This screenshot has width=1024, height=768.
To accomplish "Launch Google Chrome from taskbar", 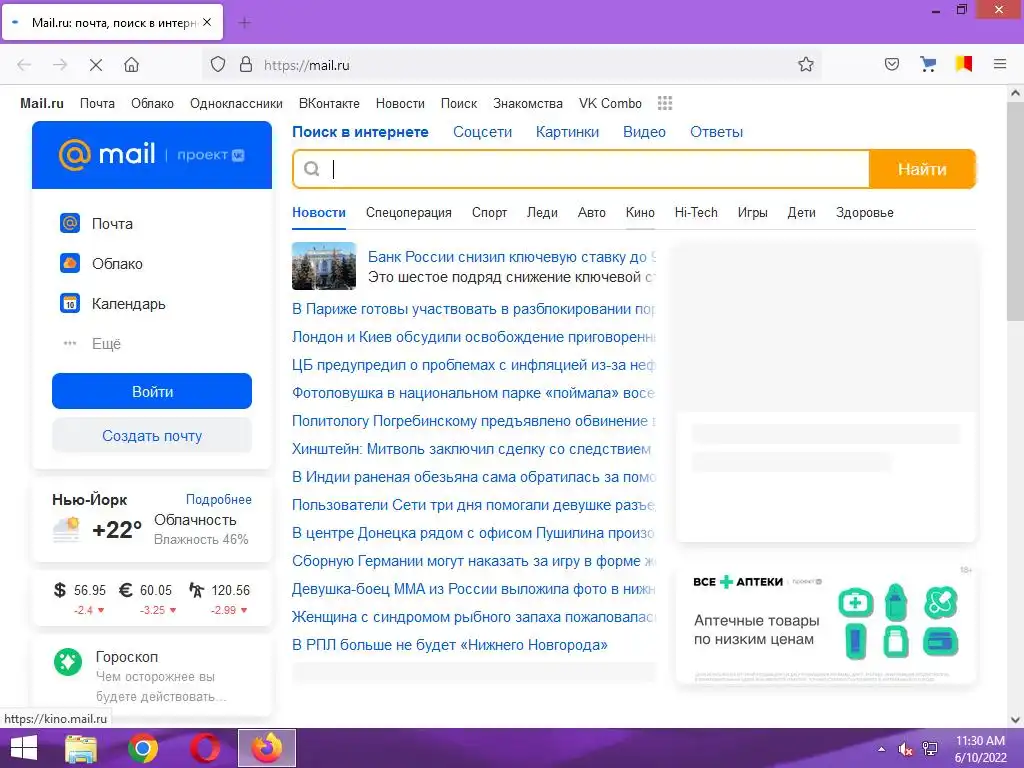I will (142, 748).
